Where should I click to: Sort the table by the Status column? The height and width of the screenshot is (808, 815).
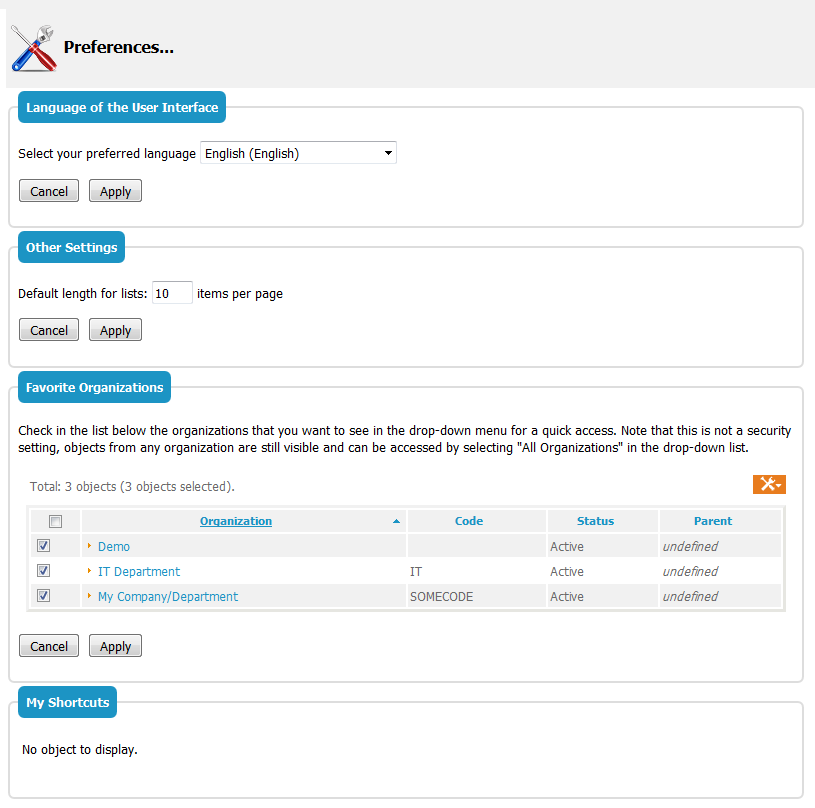[594, 521]
